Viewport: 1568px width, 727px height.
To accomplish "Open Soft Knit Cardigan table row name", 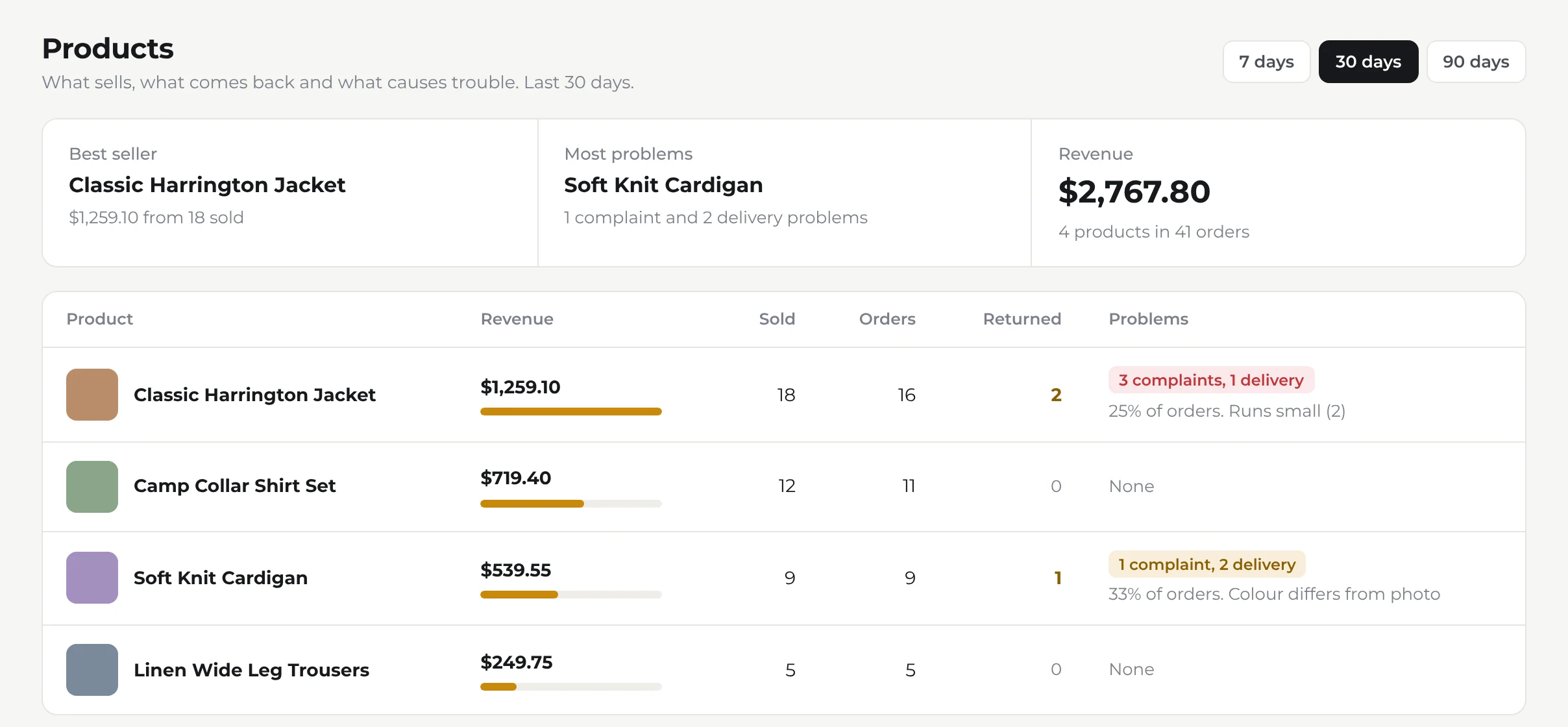I will [x=221, y=578].
